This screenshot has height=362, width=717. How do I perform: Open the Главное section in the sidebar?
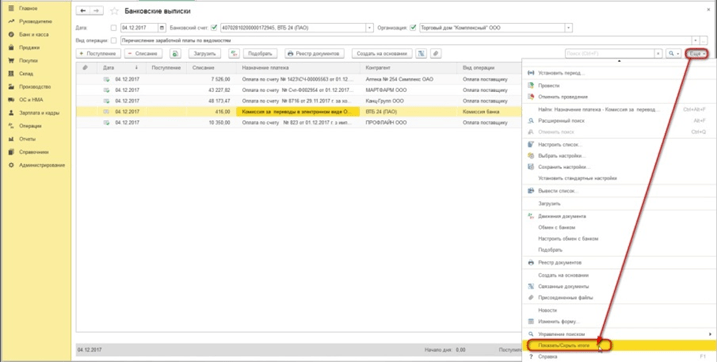[x=28, y=8]
